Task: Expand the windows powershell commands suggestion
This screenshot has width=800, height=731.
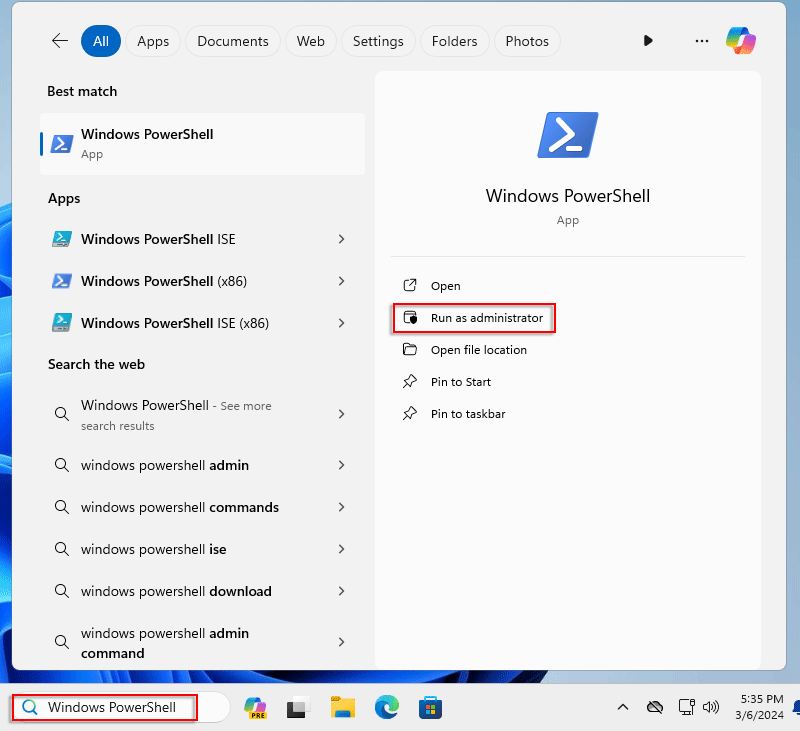Action: point(341,507)
